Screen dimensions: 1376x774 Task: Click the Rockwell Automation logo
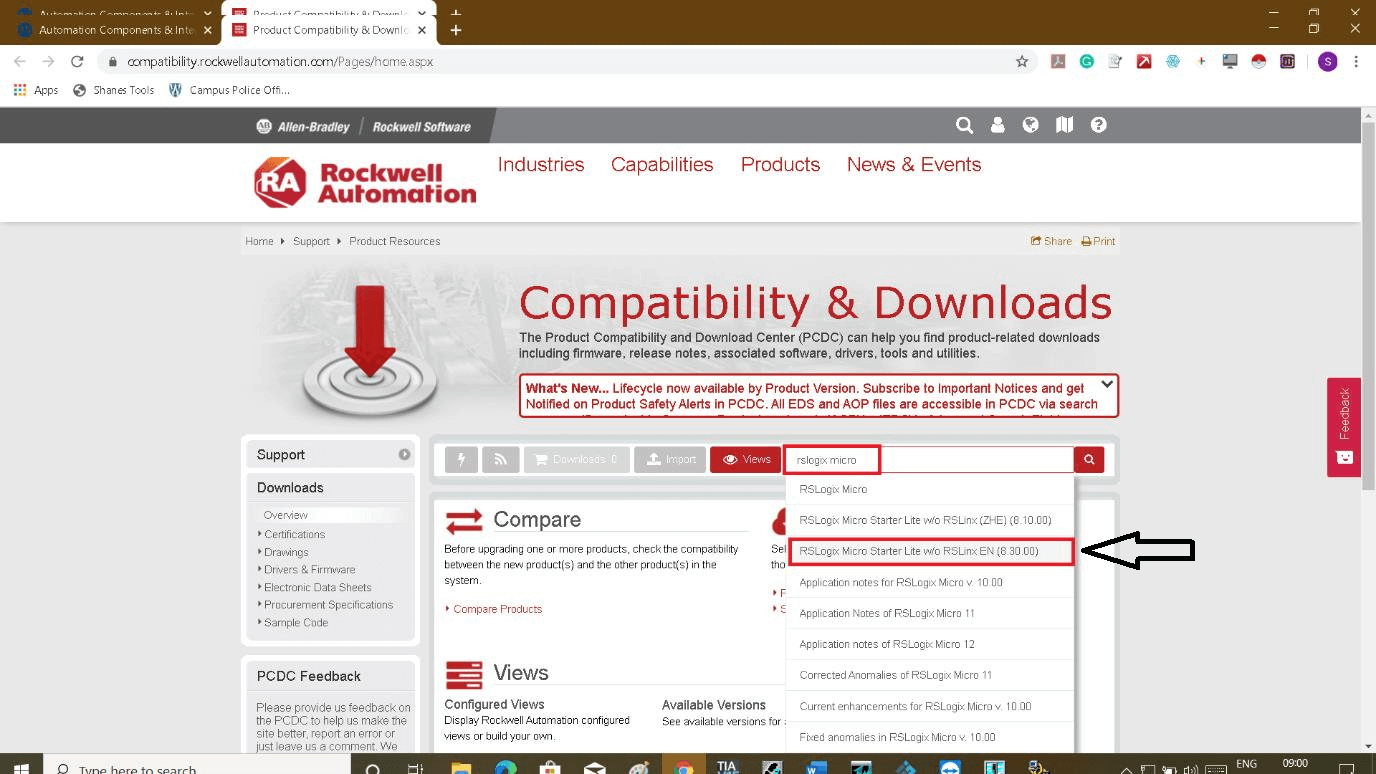pyautogui.click(x=365, y=182)
